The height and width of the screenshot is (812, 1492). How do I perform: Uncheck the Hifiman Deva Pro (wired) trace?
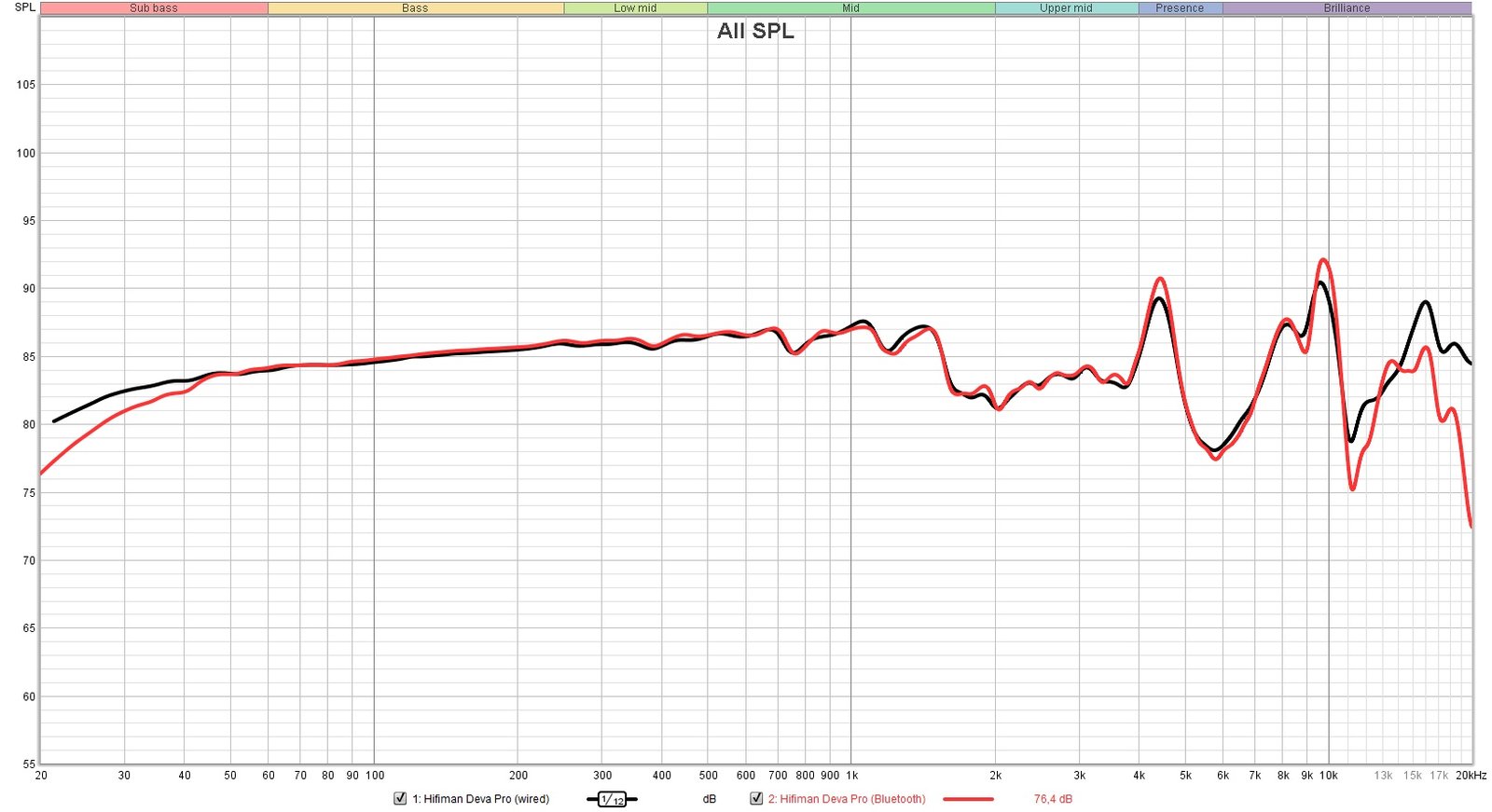point(400,799)
